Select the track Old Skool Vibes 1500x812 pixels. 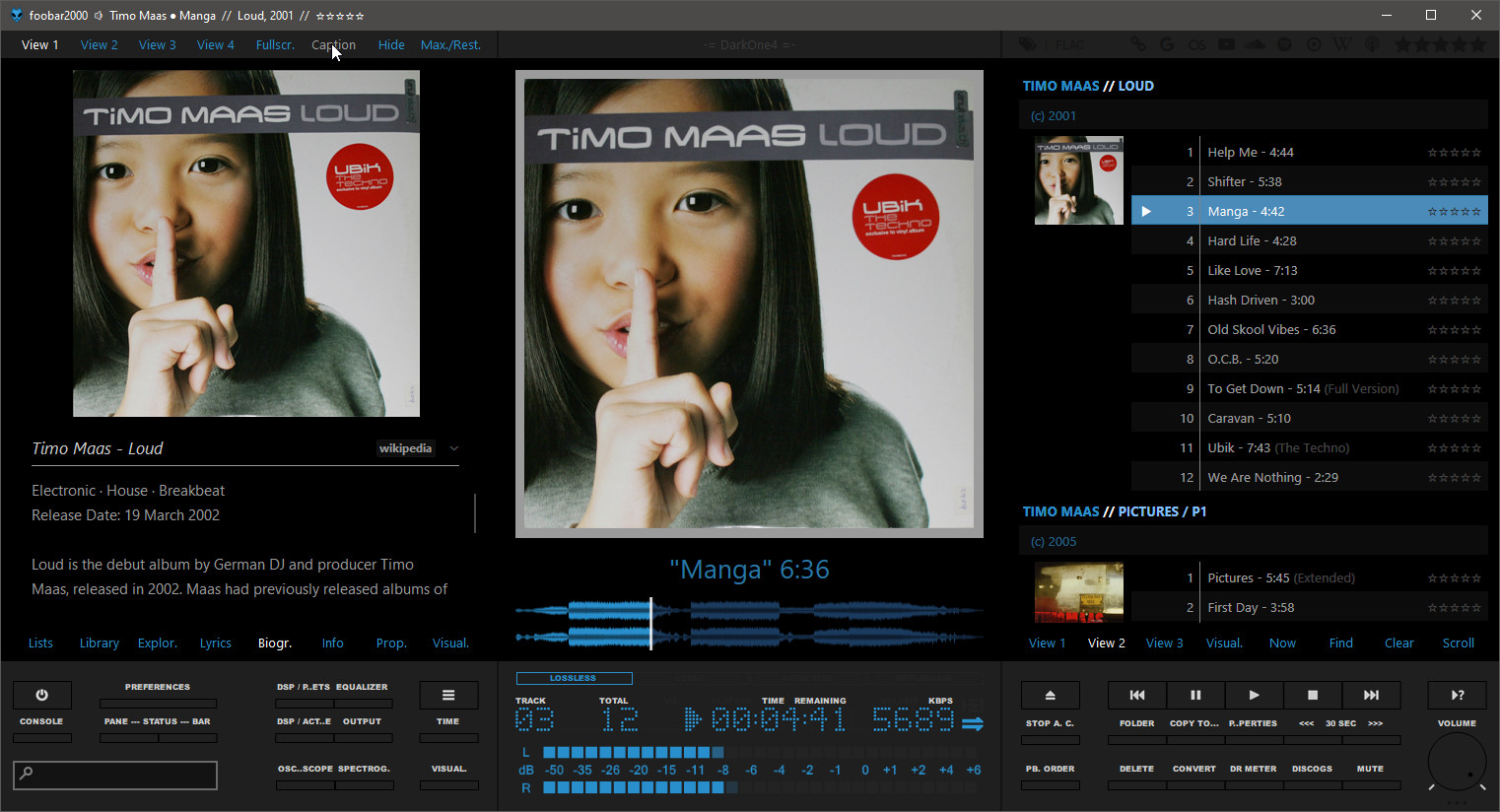point(1310,329)
